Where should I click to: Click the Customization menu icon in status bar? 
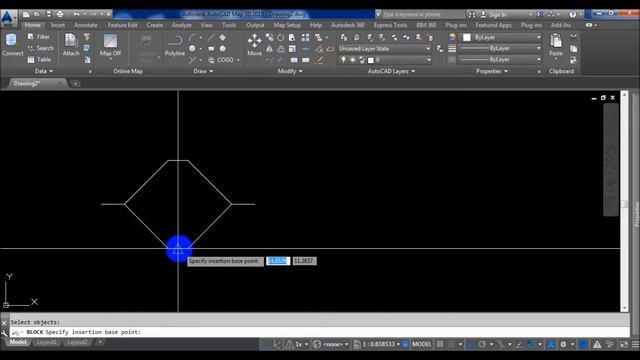pyautogui.click(x=635, y=344)
